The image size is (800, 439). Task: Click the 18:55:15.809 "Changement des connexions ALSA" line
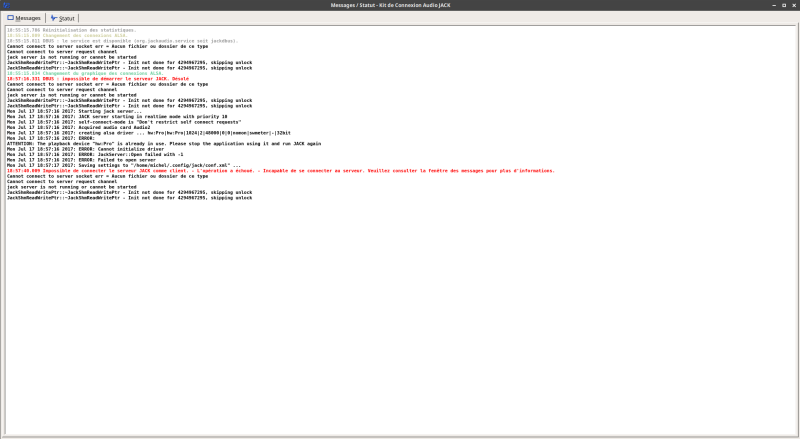pos(67,36)
